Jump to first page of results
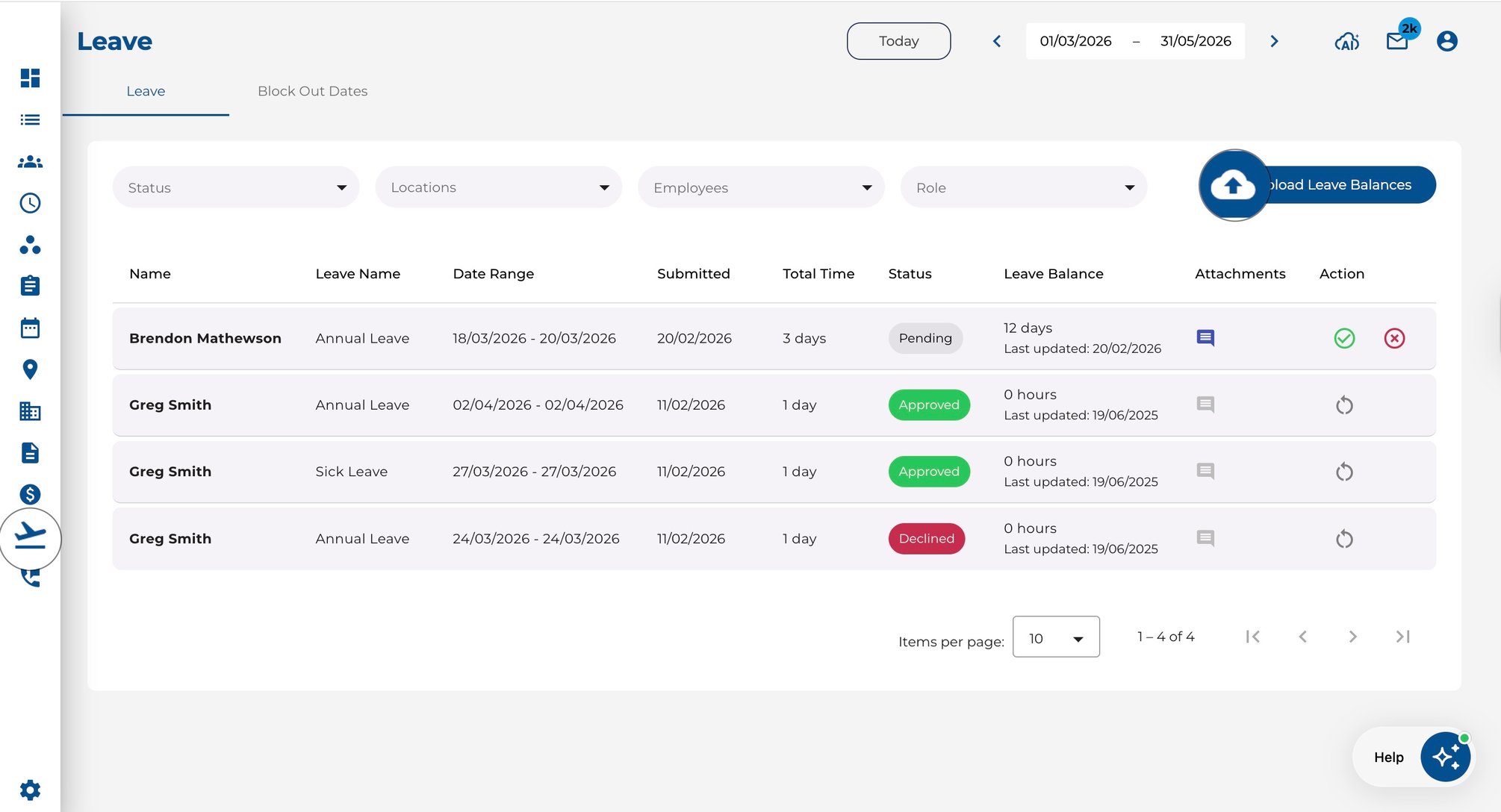 pyautogui.click(x=1253, y=637)
